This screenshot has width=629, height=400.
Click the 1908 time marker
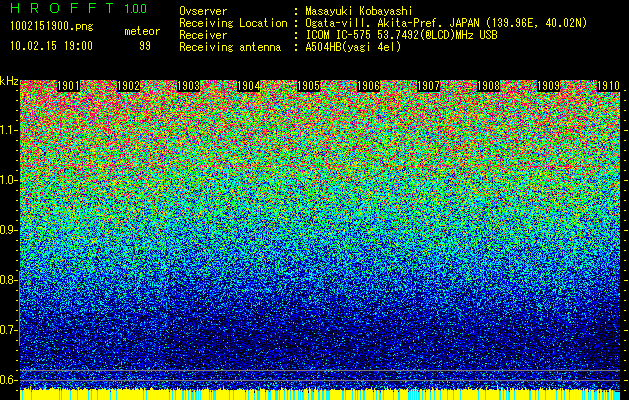pos(488,86)
